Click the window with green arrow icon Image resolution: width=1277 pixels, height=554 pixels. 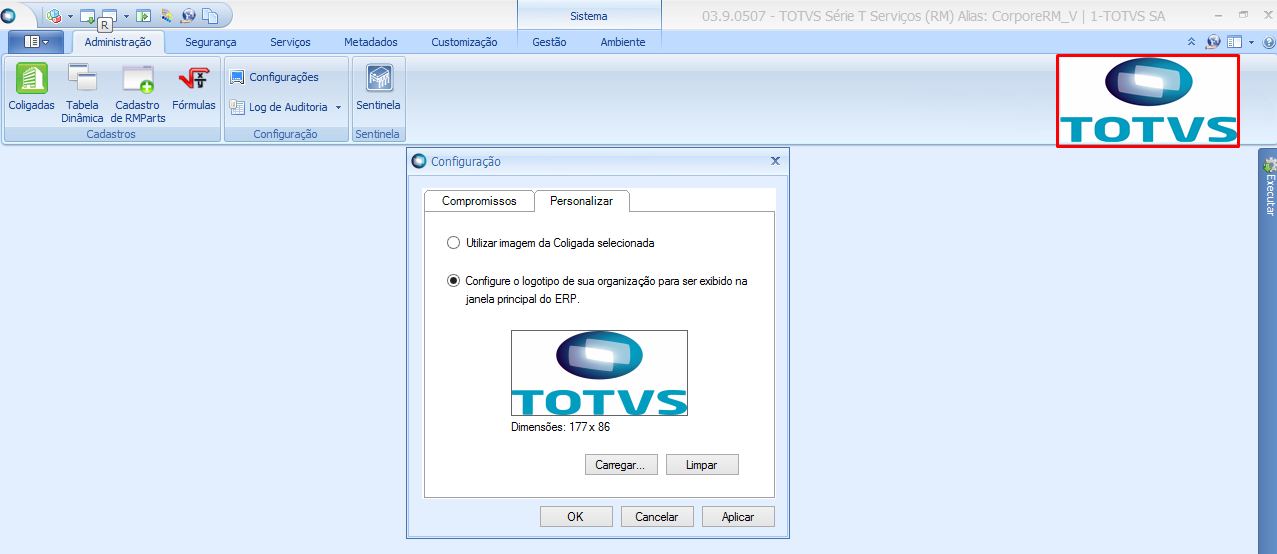pos(87,15)
